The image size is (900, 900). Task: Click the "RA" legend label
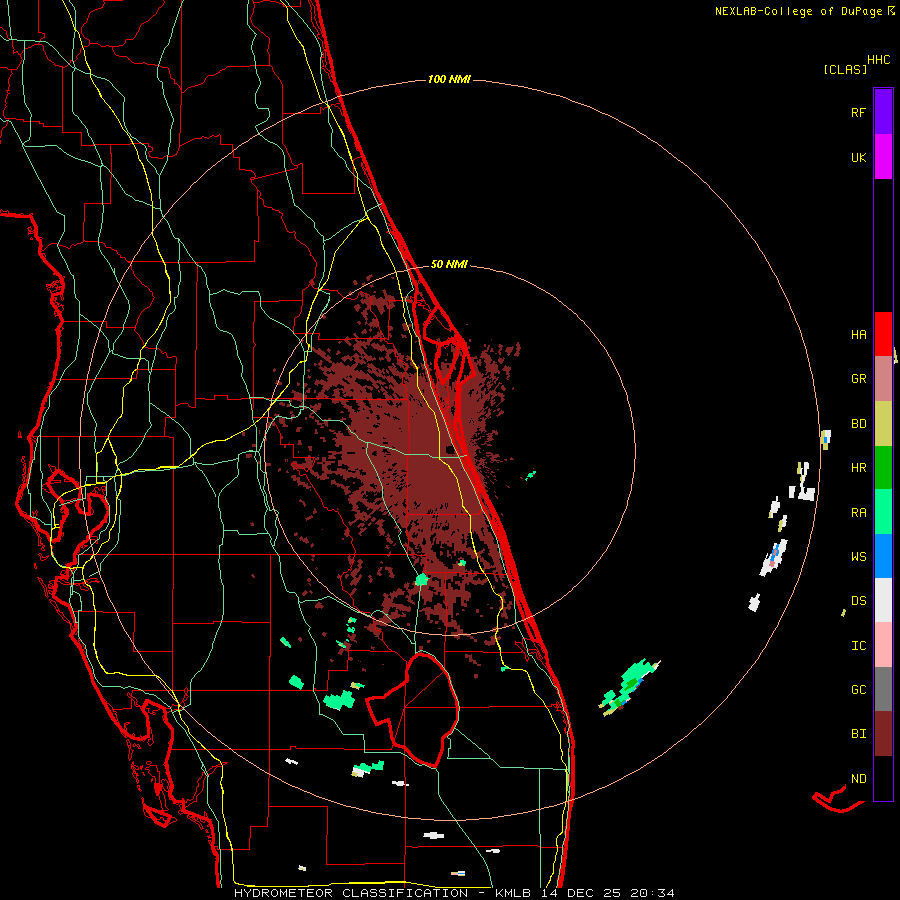858,513
